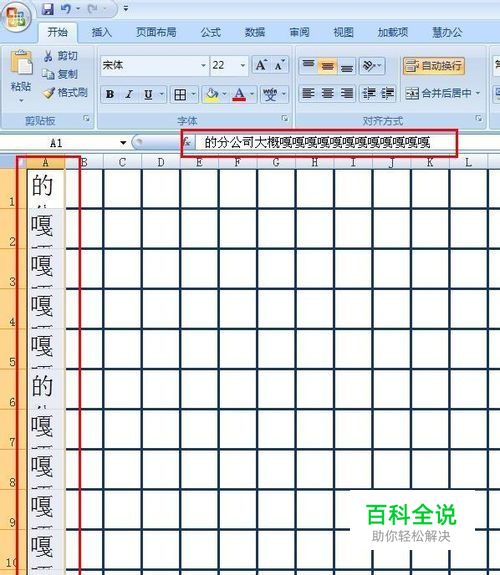This screenshot has width=500, height=575.
Task: Open the 对齐方式 dialog launcher
Action: 478,118
